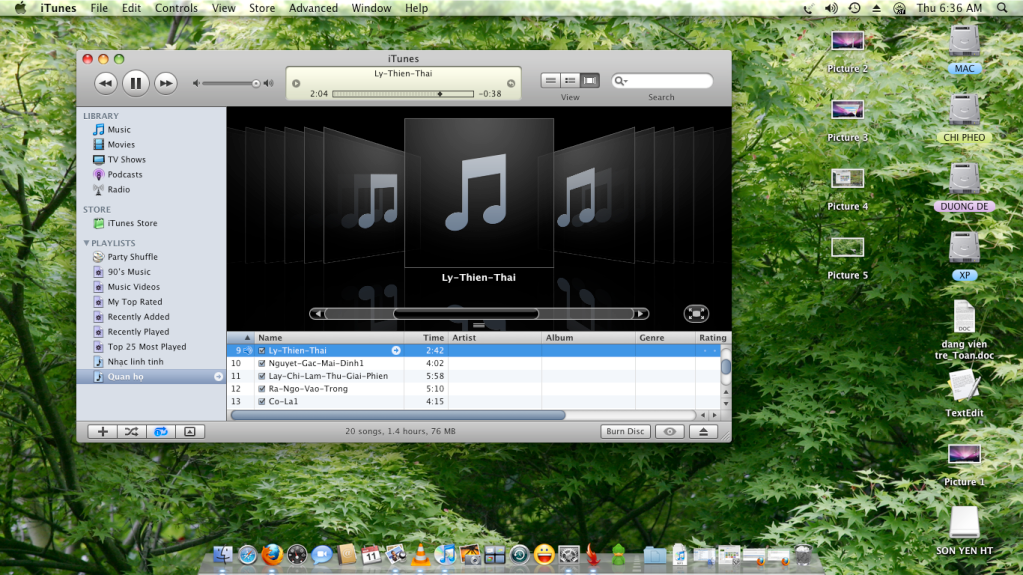The width and height of the screenshot is (1023, 575).
Task: Select My Top Rated playlist
Action: (x=134, y=302)
